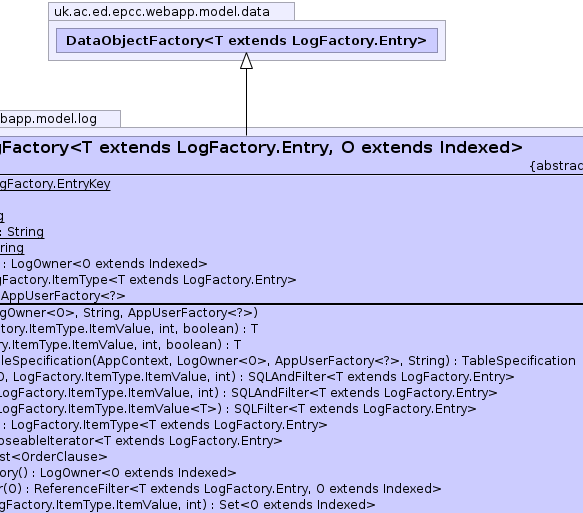Click the CloseableIterator return type line

pos(141,441)
